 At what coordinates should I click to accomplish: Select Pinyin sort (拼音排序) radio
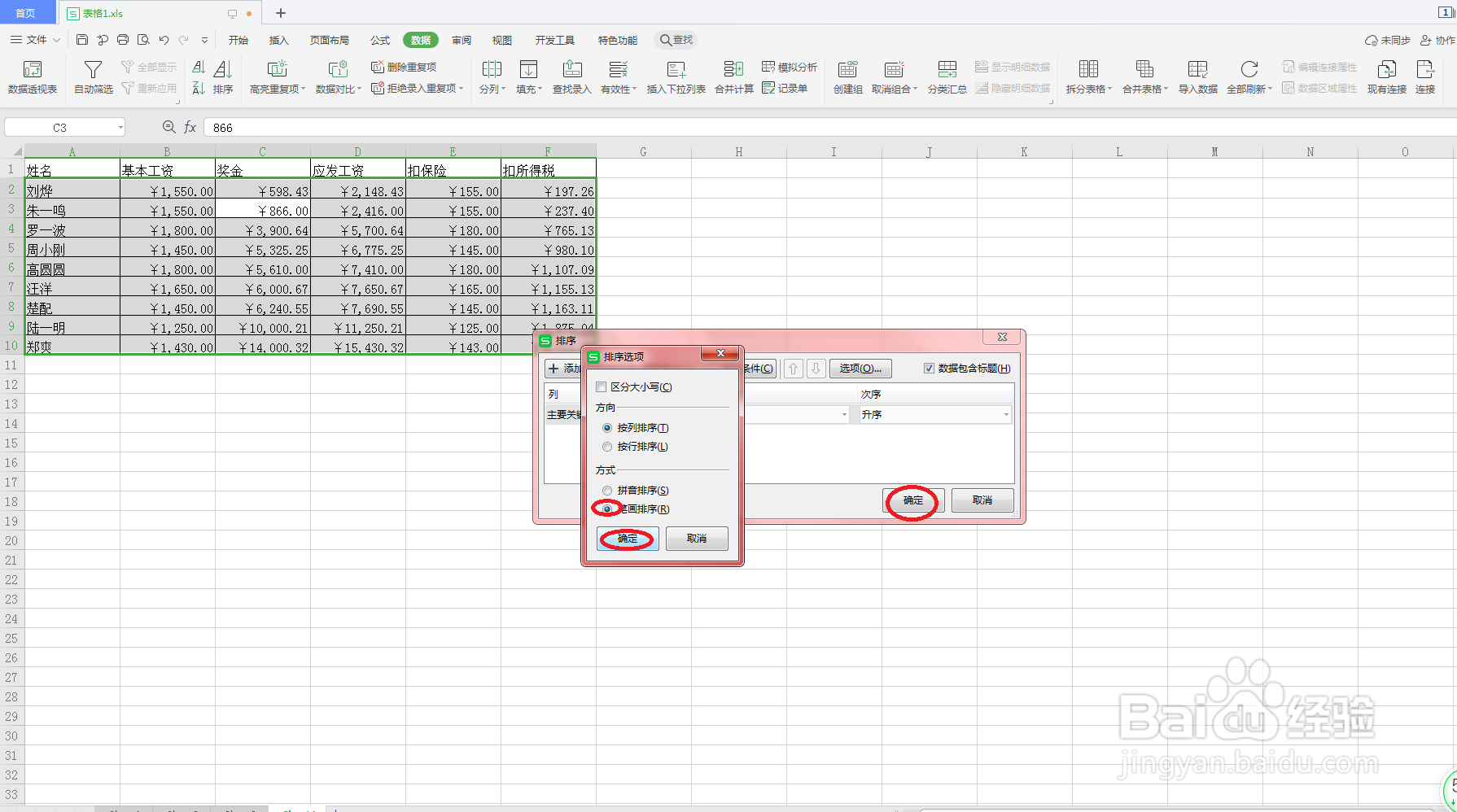coord(607,491)
